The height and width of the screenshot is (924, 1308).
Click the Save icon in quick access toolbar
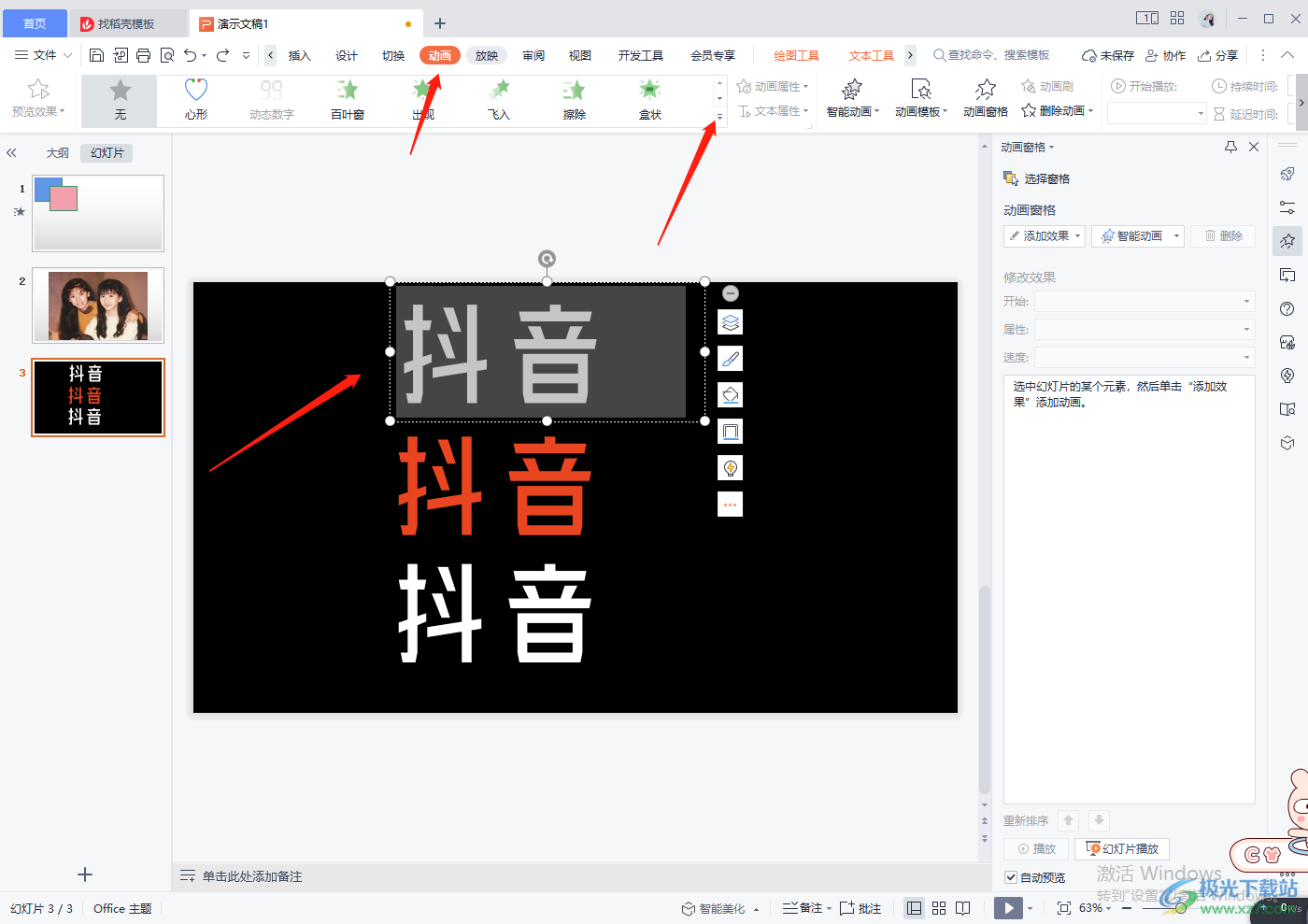(96, 55)
